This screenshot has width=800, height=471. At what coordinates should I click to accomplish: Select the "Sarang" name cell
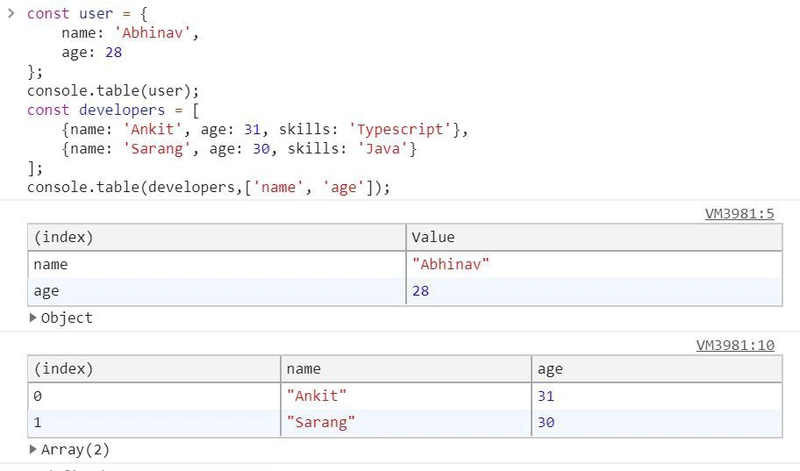(318, 422)
